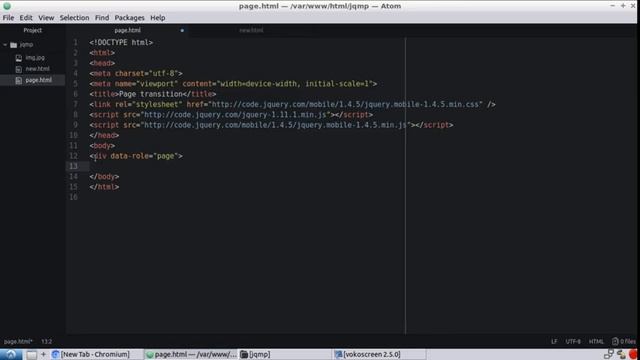Switch to page.html Atom taskbar entry
Image resolution: width=640 pixels, height=360 pixels.
click(x=191, y=354)
